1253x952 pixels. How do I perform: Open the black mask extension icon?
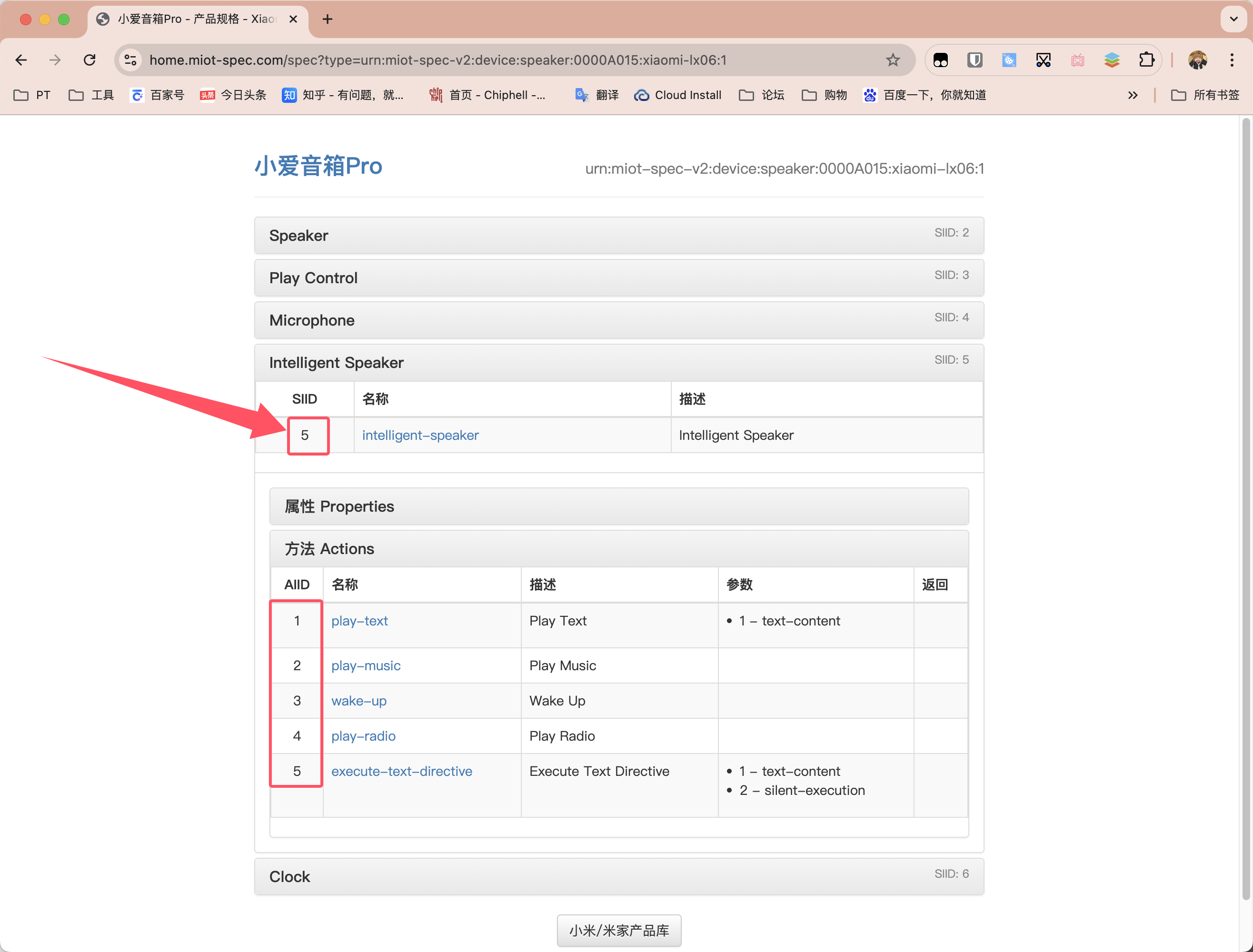point(941,60)
